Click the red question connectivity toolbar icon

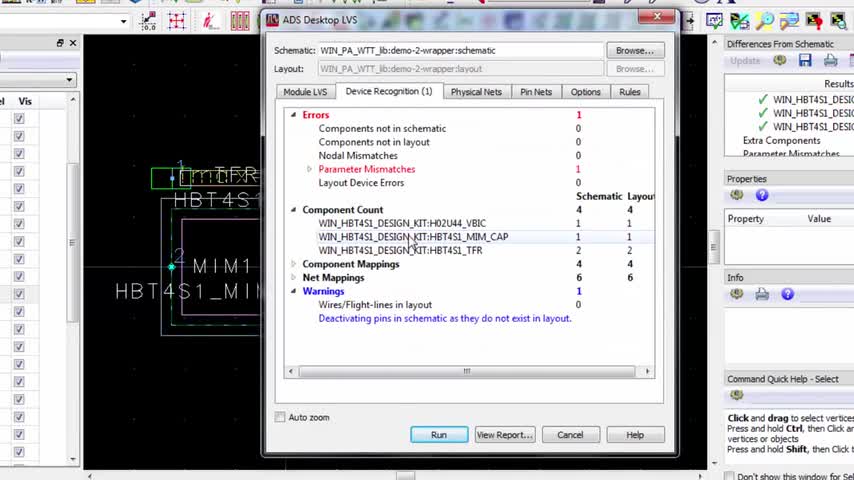814,21
